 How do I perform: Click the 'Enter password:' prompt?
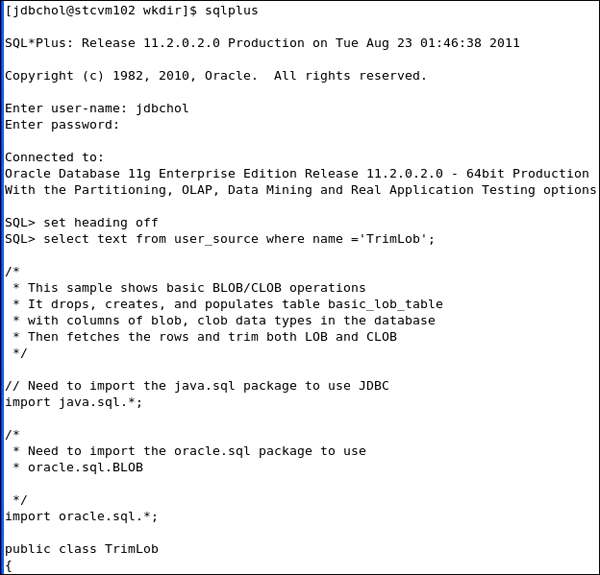62,125
